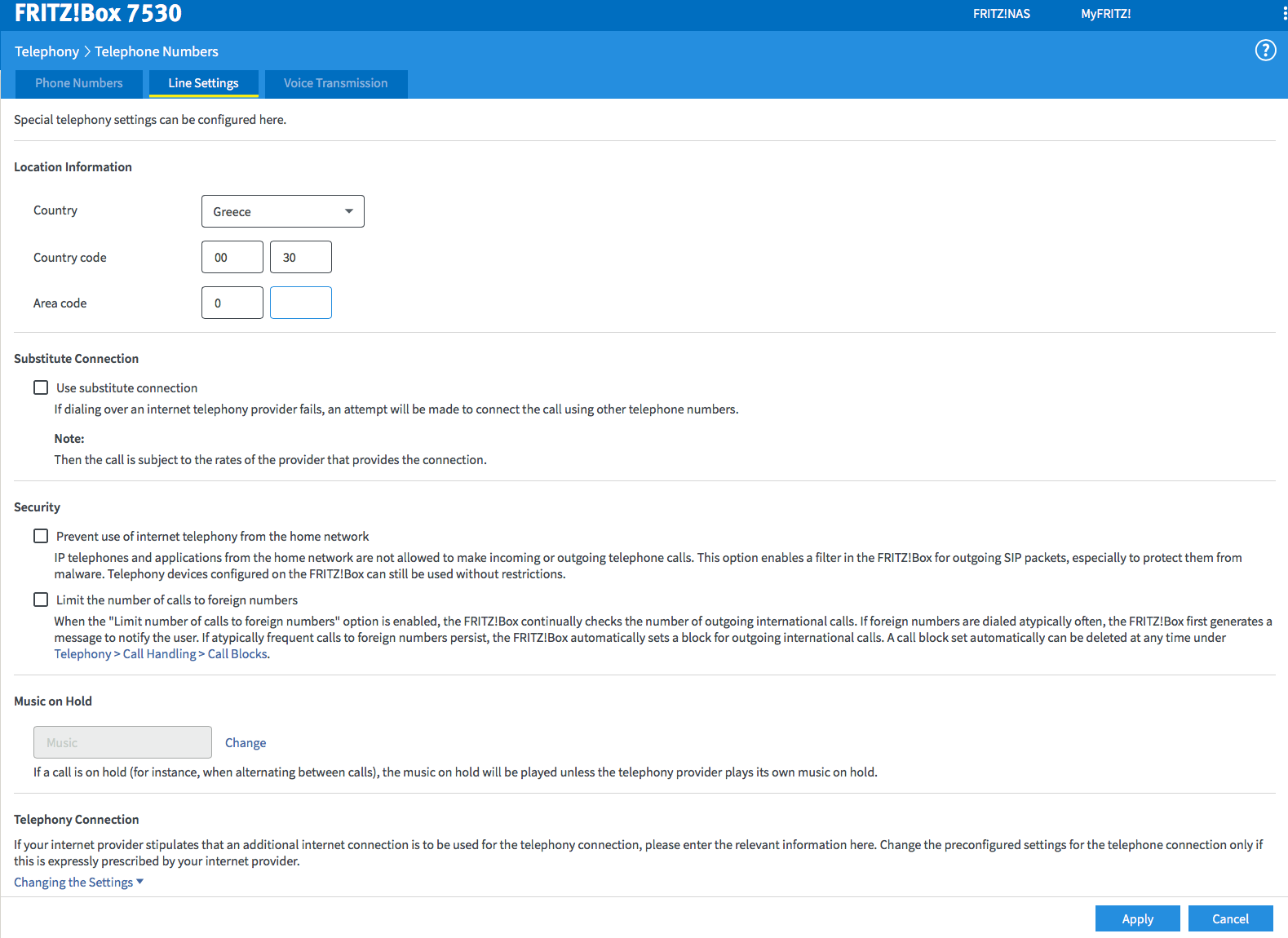
Task: Click the Security section heading
Action: pos(37,507)
